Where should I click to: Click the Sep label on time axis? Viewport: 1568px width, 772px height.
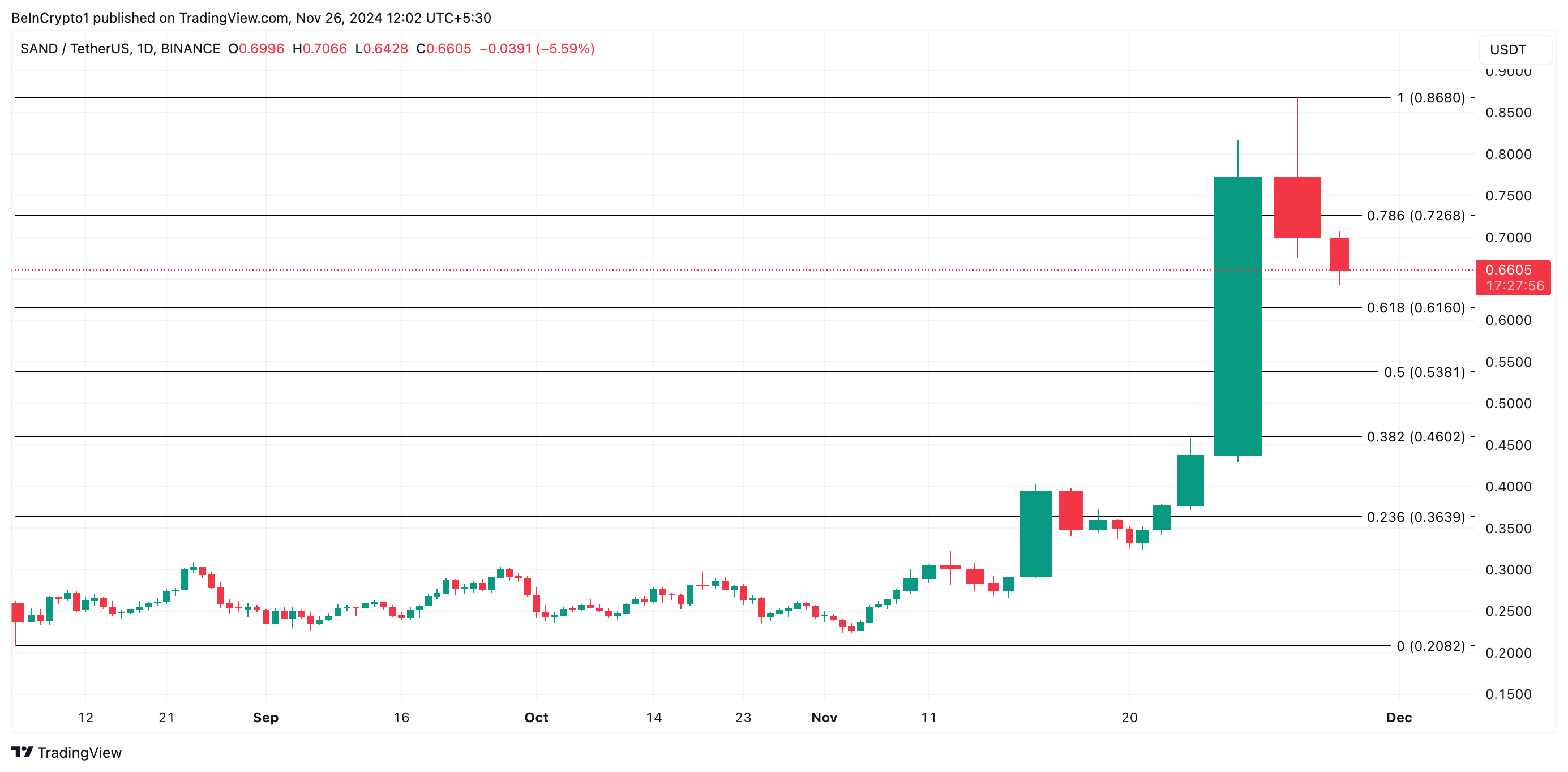pos(265,717)
